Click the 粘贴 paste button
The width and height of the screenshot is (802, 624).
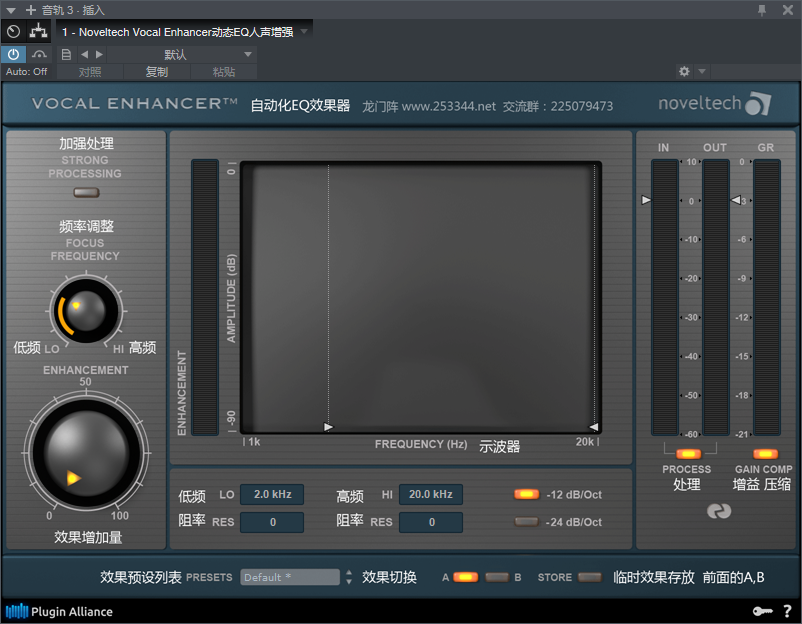pos(224,72)
